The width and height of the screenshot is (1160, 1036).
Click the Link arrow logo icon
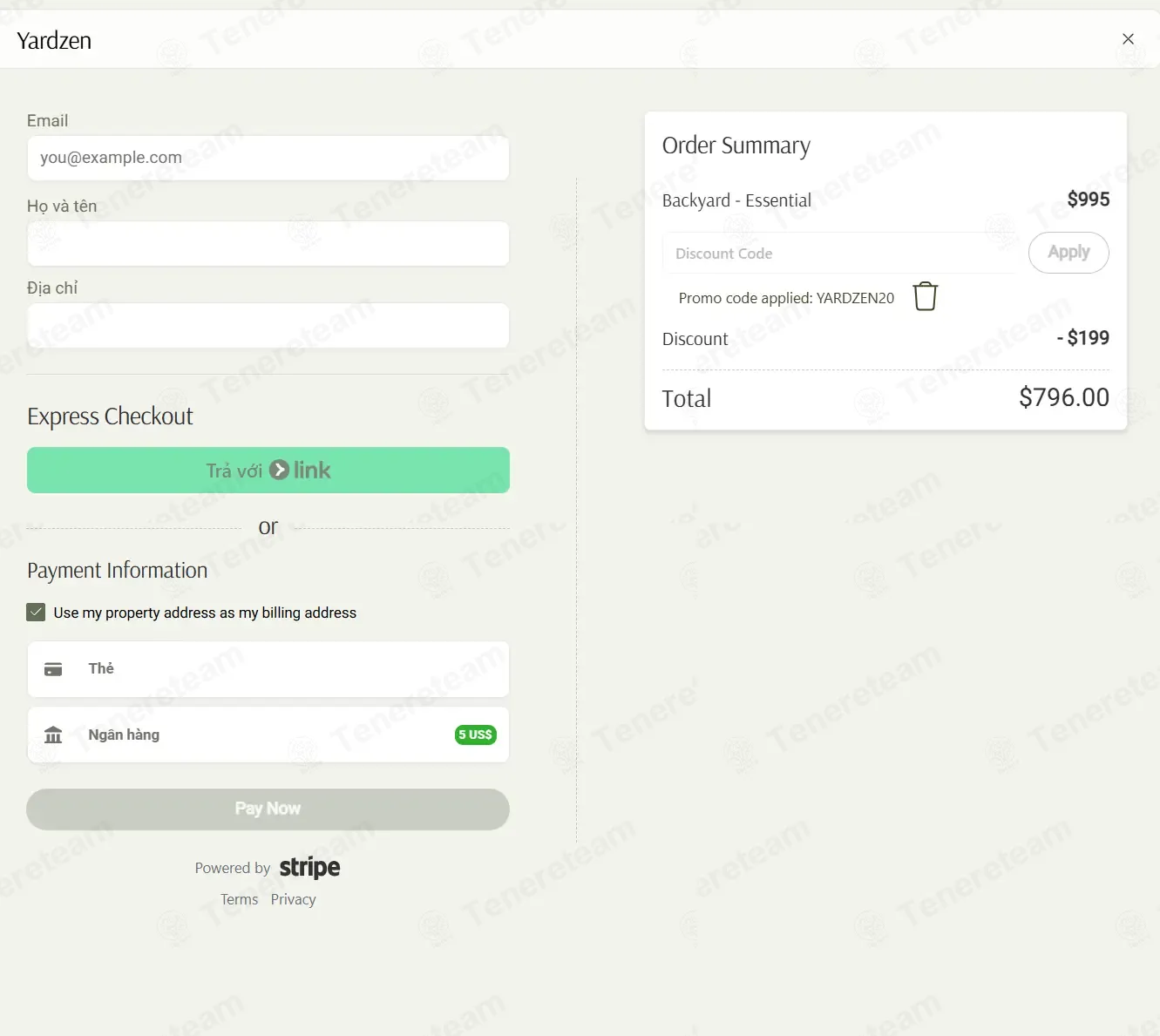tap(279, 471)
